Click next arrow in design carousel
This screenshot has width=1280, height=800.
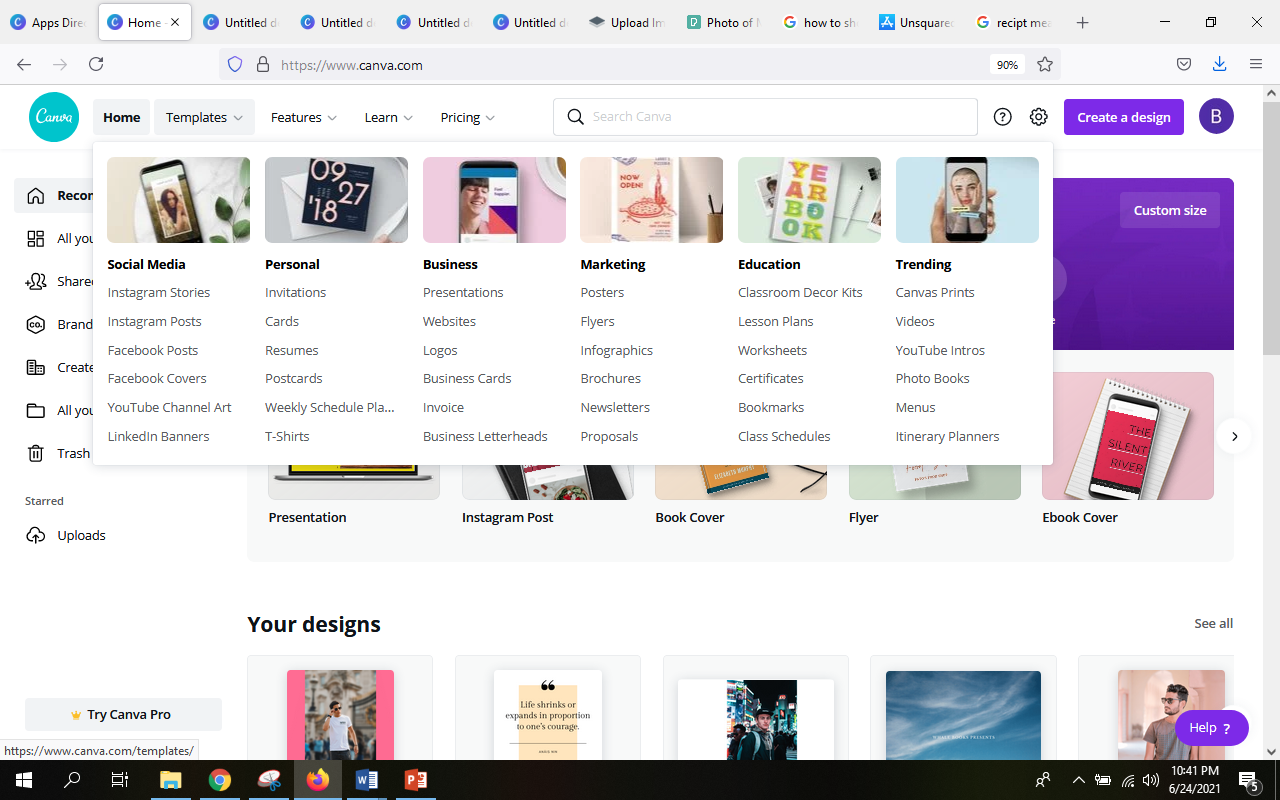pos(1235,436)
